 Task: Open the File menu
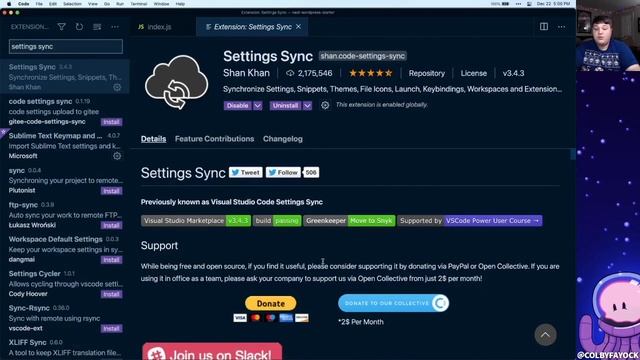pos(39,4)
